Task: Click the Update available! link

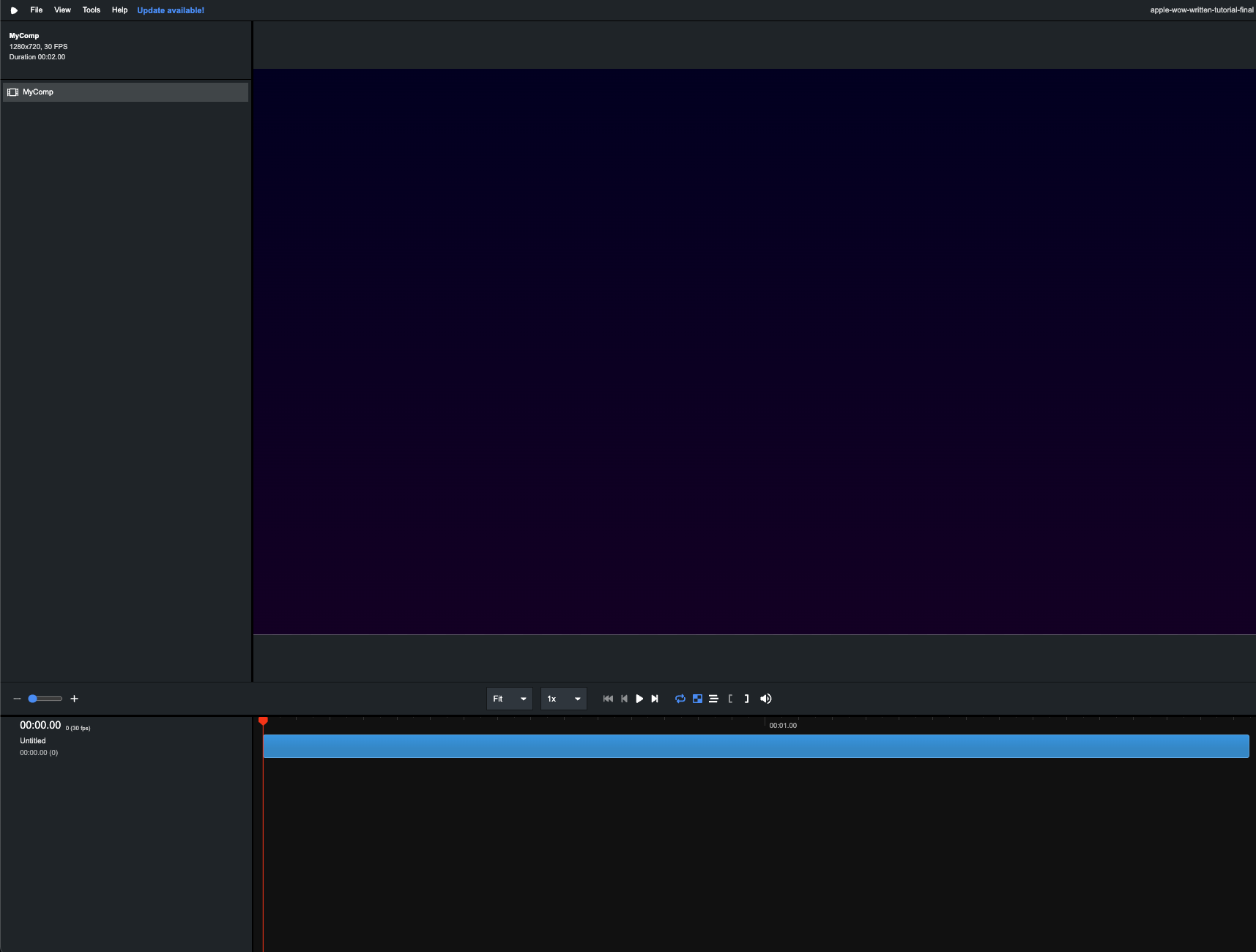Action: [171, 10]
